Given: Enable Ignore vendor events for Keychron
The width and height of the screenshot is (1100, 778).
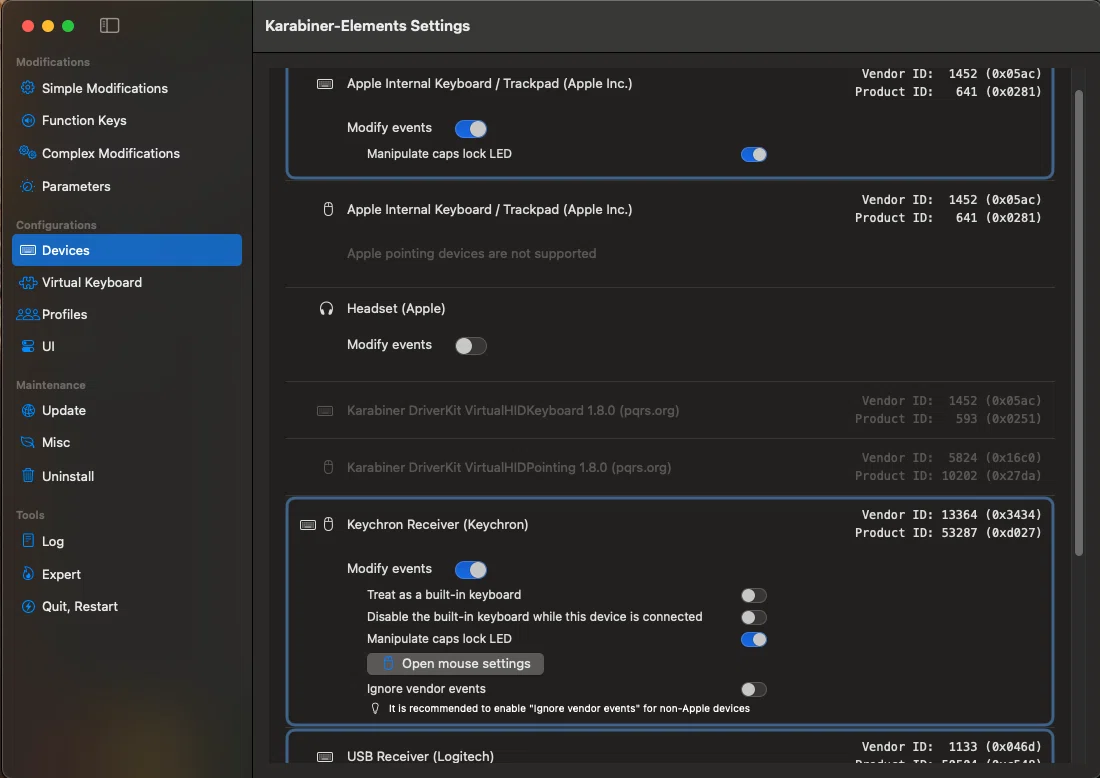Looking at the screenshot, I should pyautogui.click(x=753, y=689).
